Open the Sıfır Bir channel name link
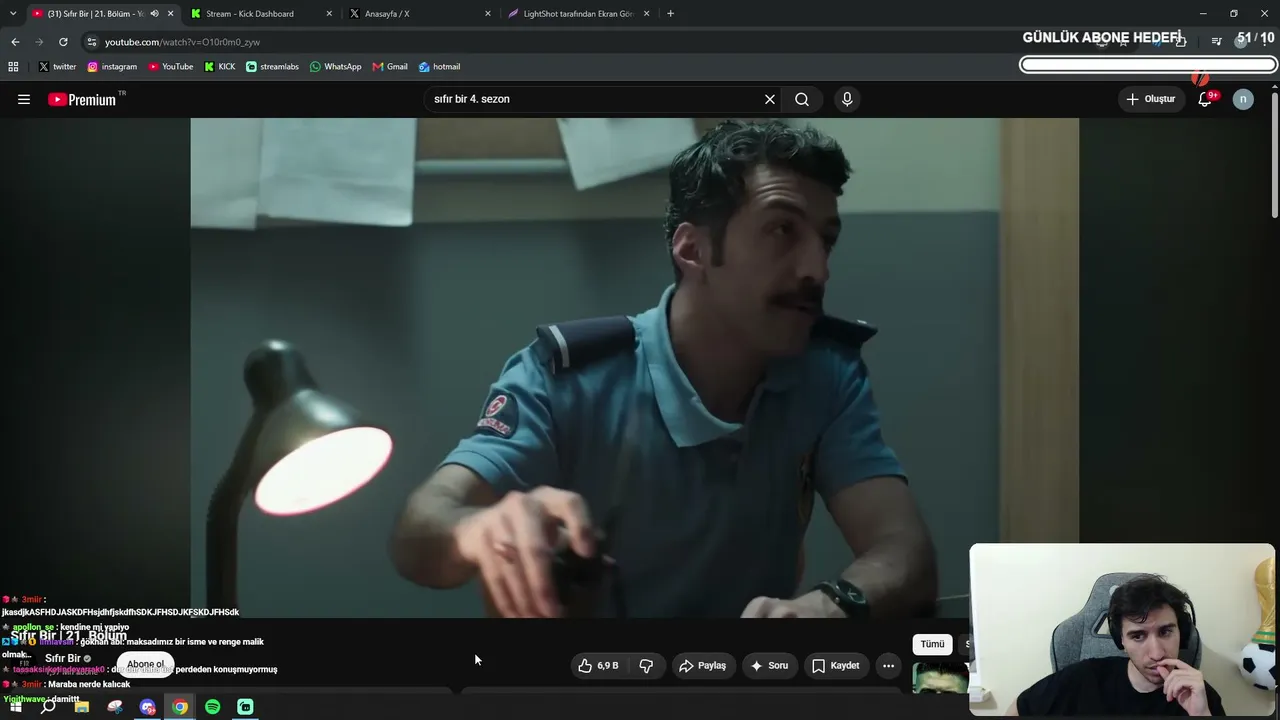 click(x=62, y=658)
